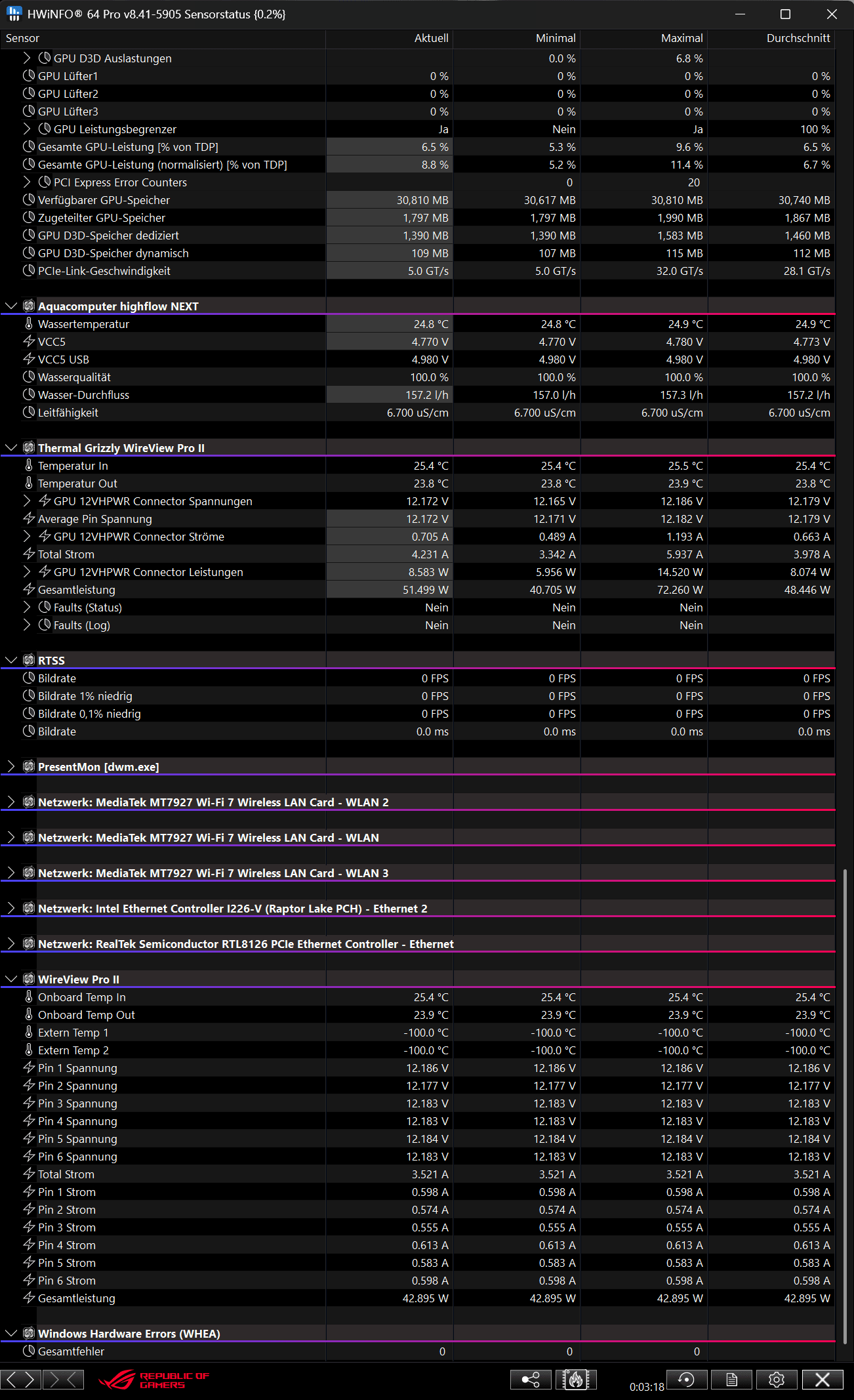Click the Minimal column header

[517, 38]
